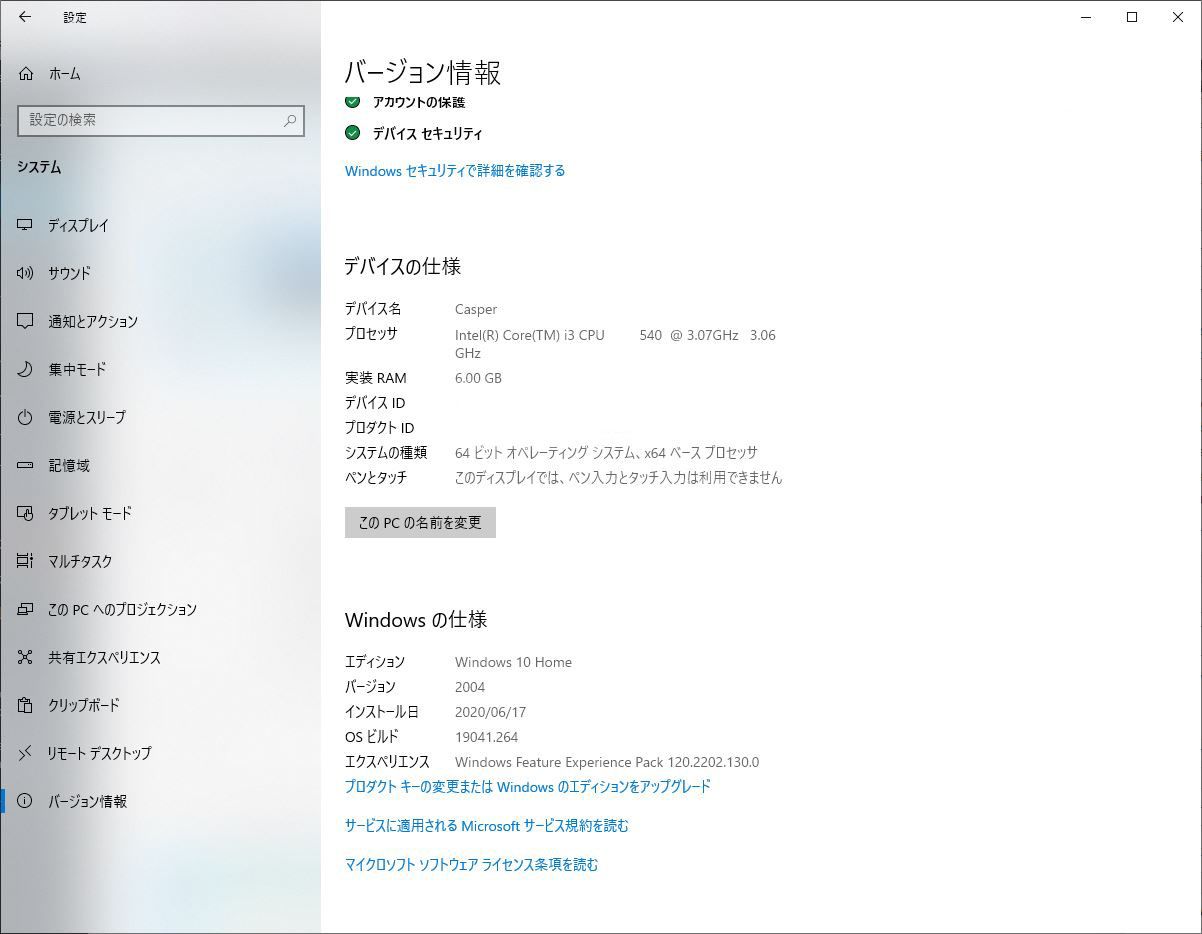This screenshot has width=1202, height=934.
Task: Click the Home house icon
Action: pyautogui.click(x=26, y=73)
